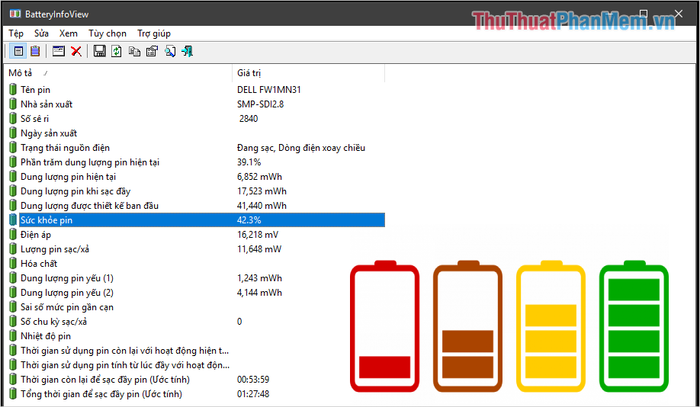Screen dimensions: 700x407
Task: Select the Tên pin row
Action: 196,89
